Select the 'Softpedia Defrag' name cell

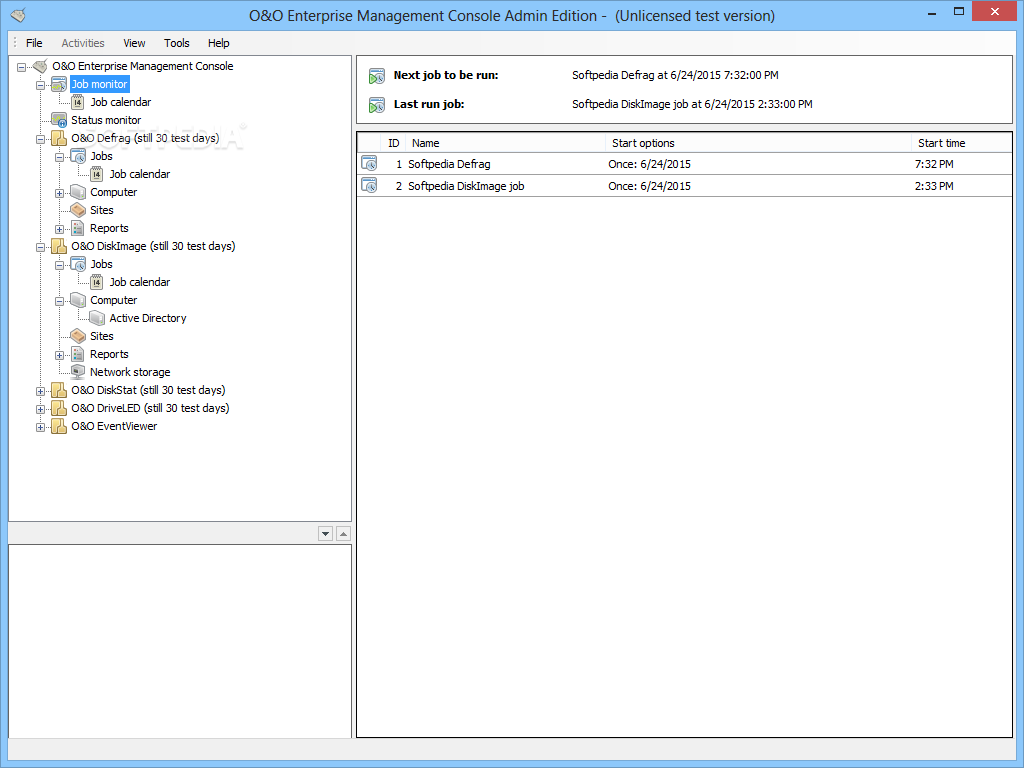pos(449,164)
